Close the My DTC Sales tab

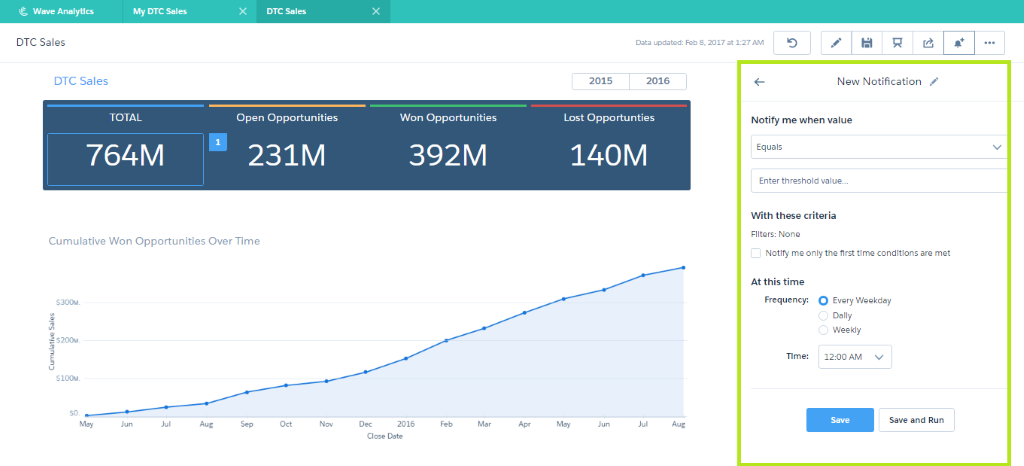[x=243, y=11]
